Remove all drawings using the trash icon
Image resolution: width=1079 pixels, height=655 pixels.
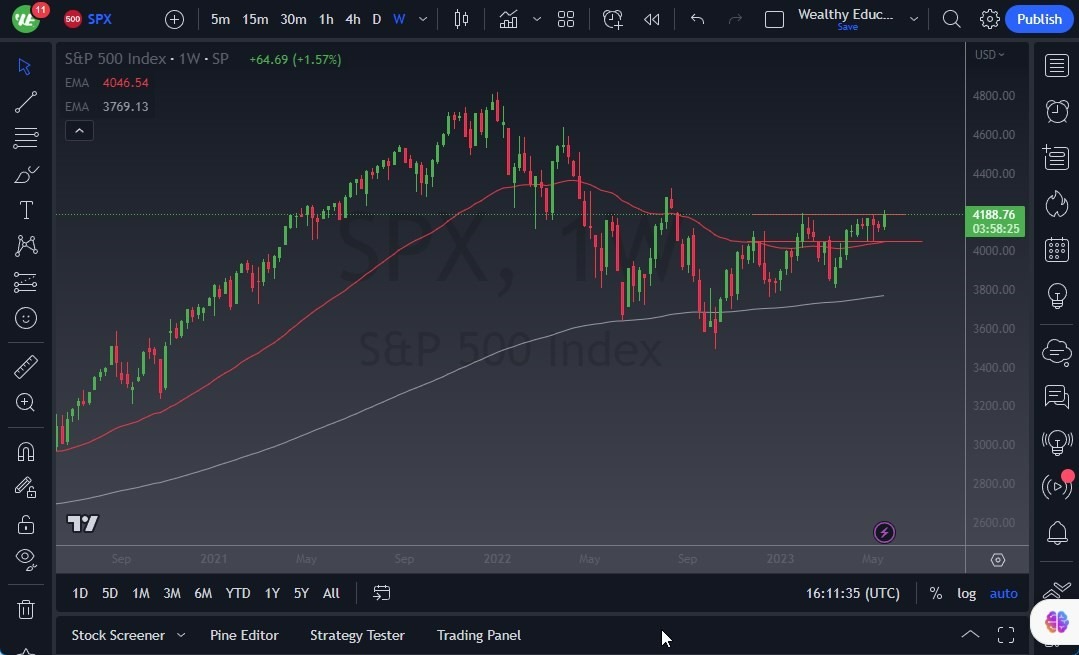pos(25,609)
